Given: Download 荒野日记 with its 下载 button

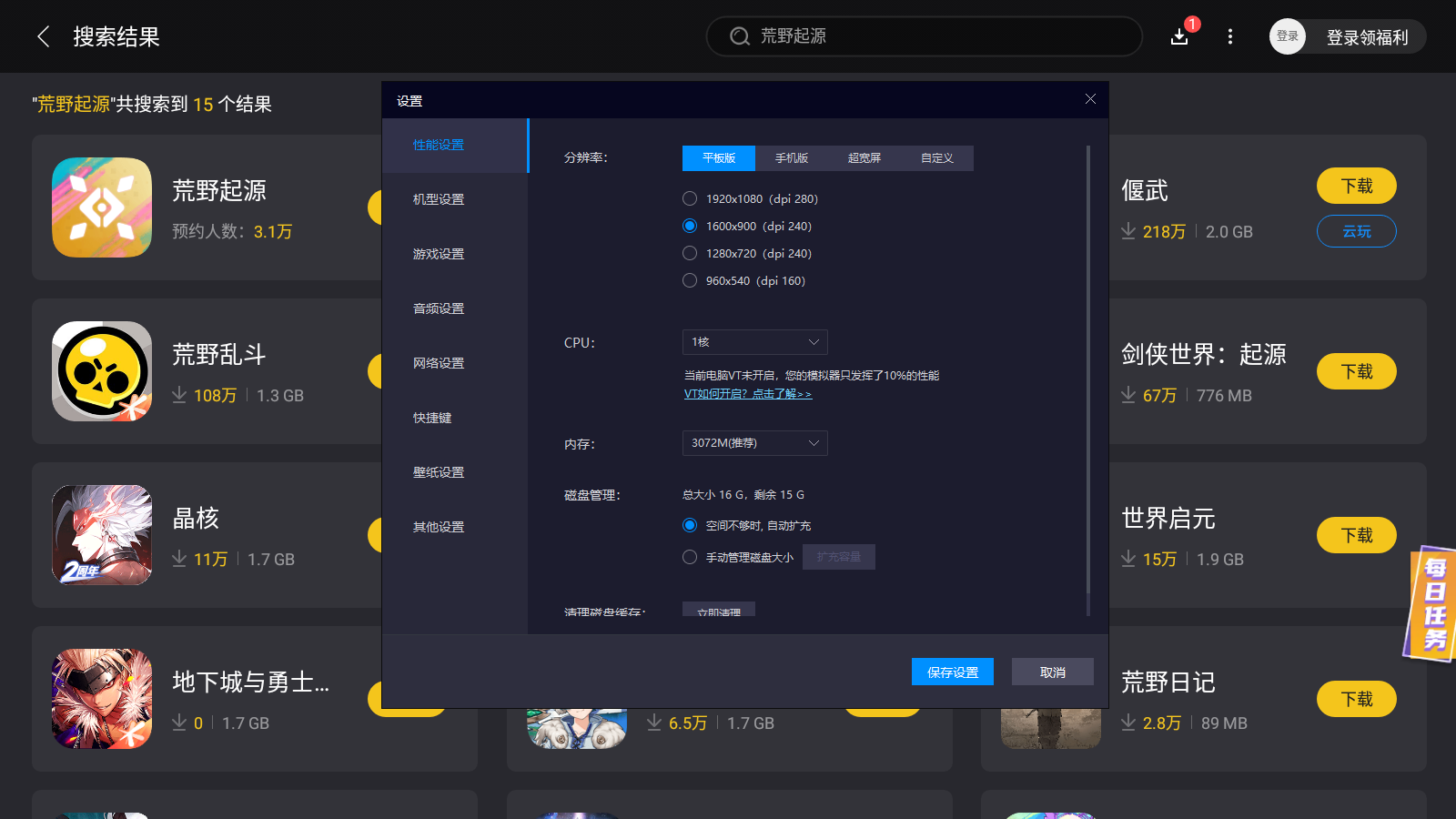Looking at the screenshot, I should [1357, 699].
